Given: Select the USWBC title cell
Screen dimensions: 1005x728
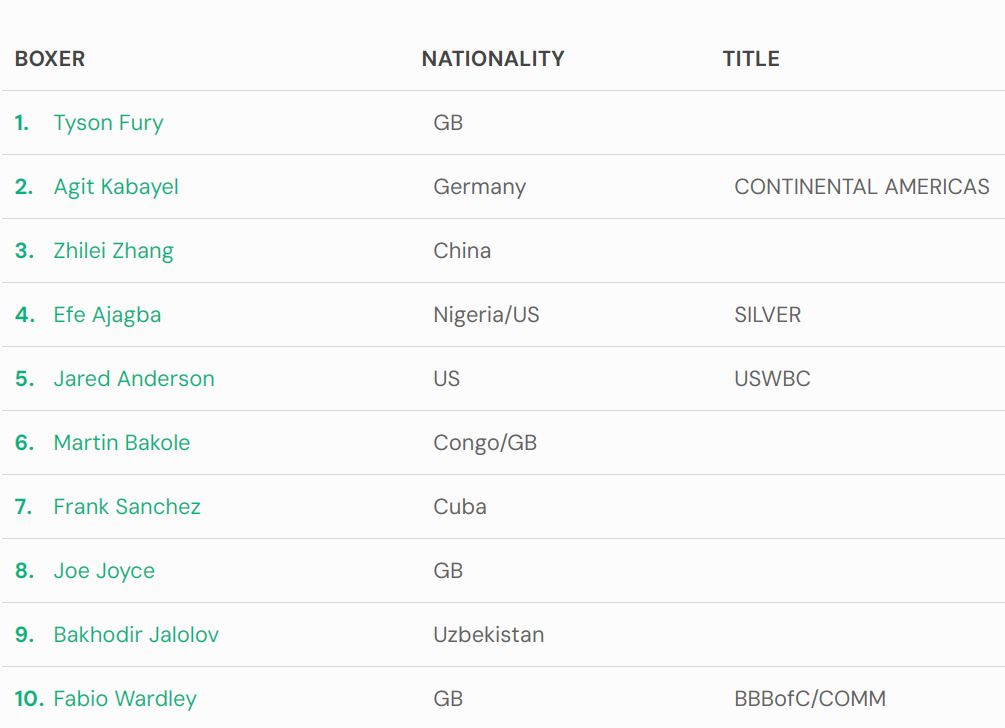Looking at the screenshot, I should [772, 379].
